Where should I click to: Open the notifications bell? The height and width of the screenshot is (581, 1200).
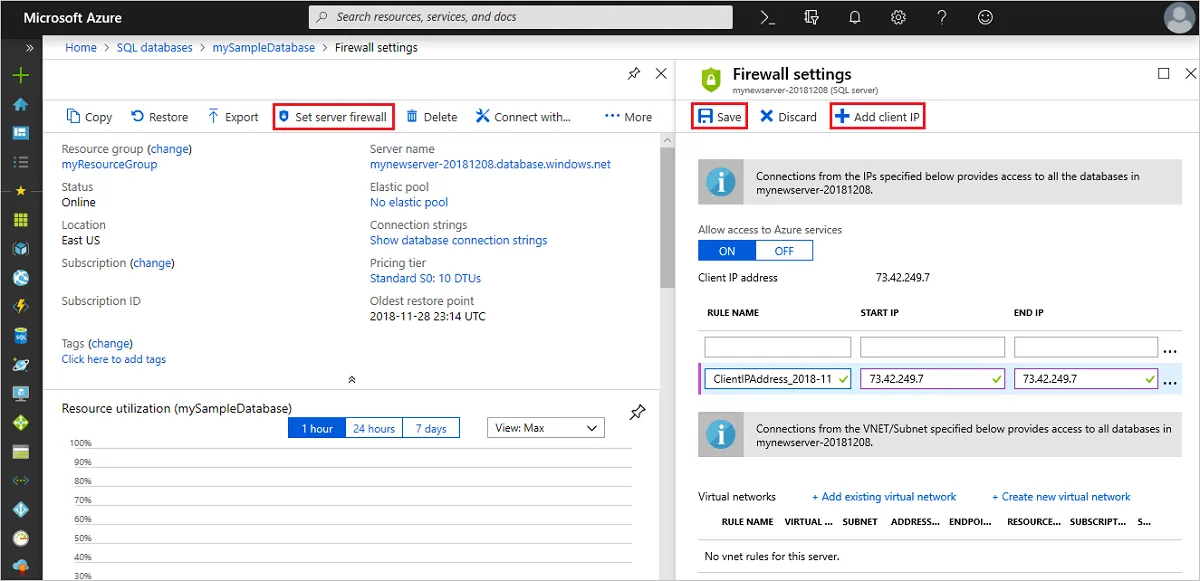tap(855, 17)
